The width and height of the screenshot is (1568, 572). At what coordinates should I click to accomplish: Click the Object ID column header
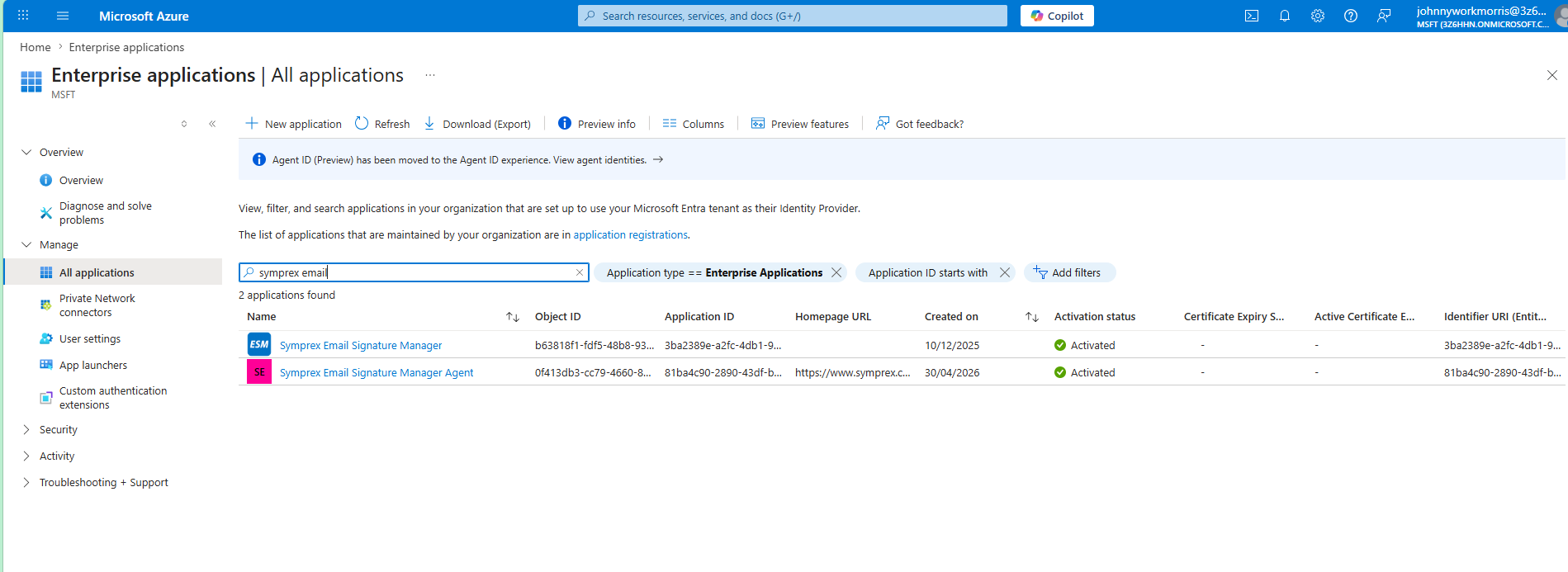558,316
